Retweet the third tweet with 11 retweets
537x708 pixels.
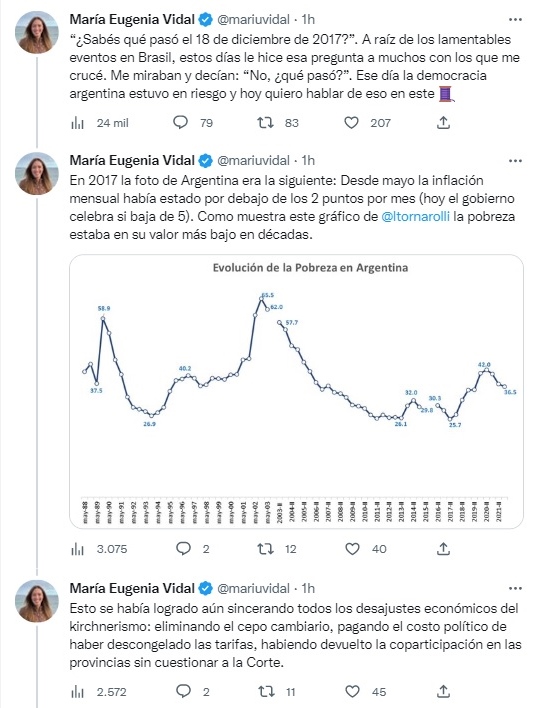click(265, 691)
